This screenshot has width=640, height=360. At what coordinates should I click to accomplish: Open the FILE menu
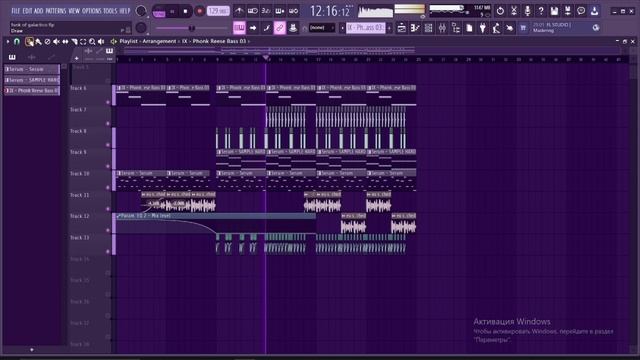tap(16, 11)
